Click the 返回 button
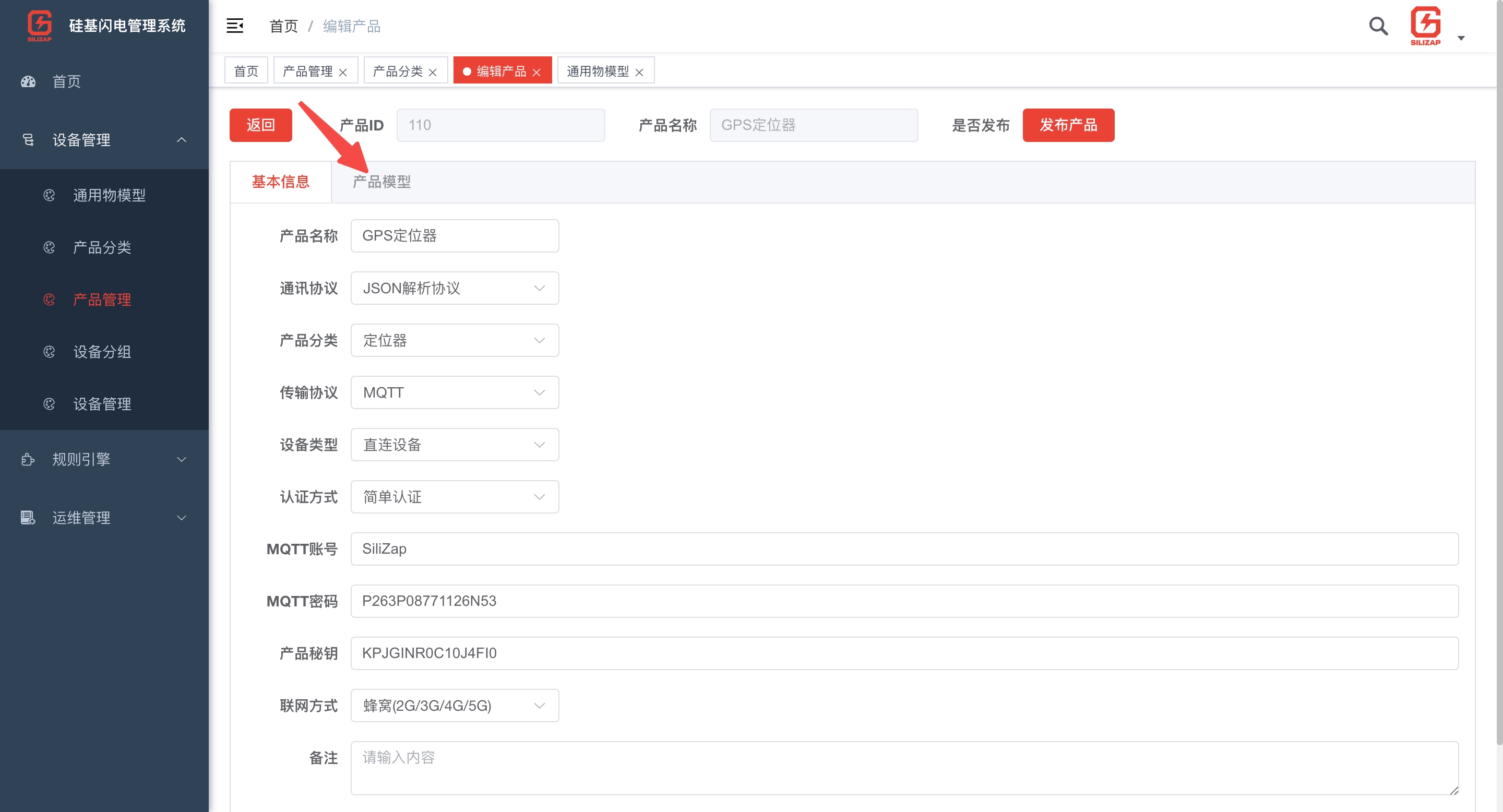 [260, 125]
